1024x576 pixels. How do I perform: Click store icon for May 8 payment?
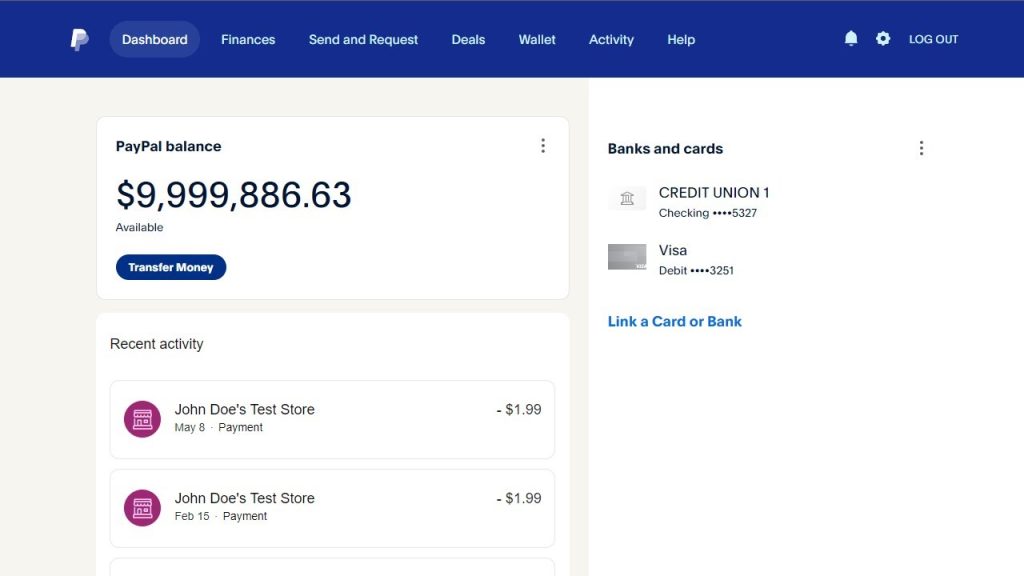pyautogui.click(x=142, y=419)
